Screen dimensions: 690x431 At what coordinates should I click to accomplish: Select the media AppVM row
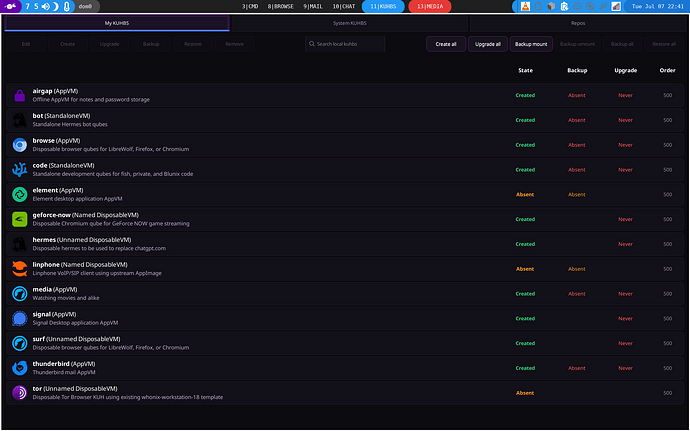coord(345,294)
